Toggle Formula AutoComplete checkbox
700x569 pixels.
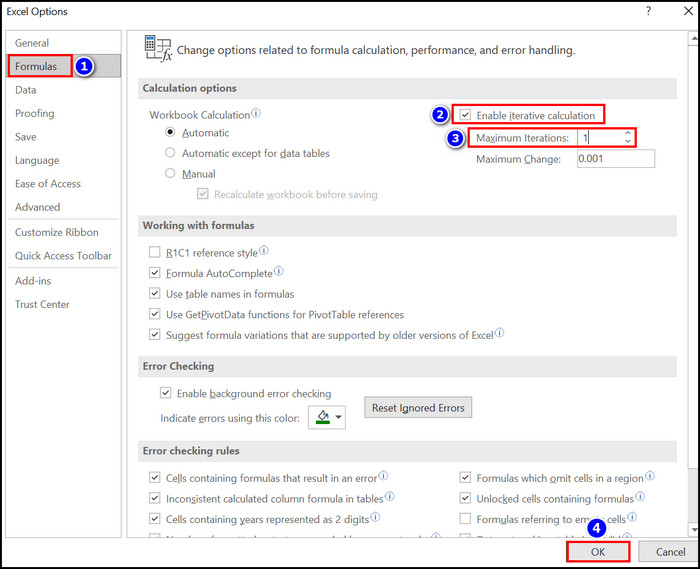tap(154, 273)
